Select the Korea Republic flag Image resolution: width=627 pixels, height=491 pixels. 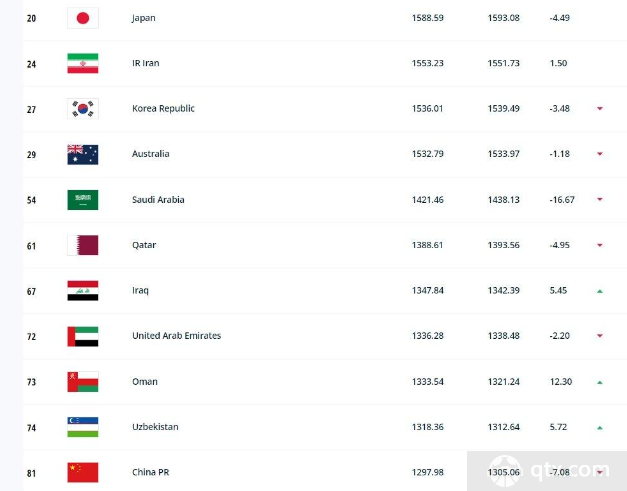(83, 109)
